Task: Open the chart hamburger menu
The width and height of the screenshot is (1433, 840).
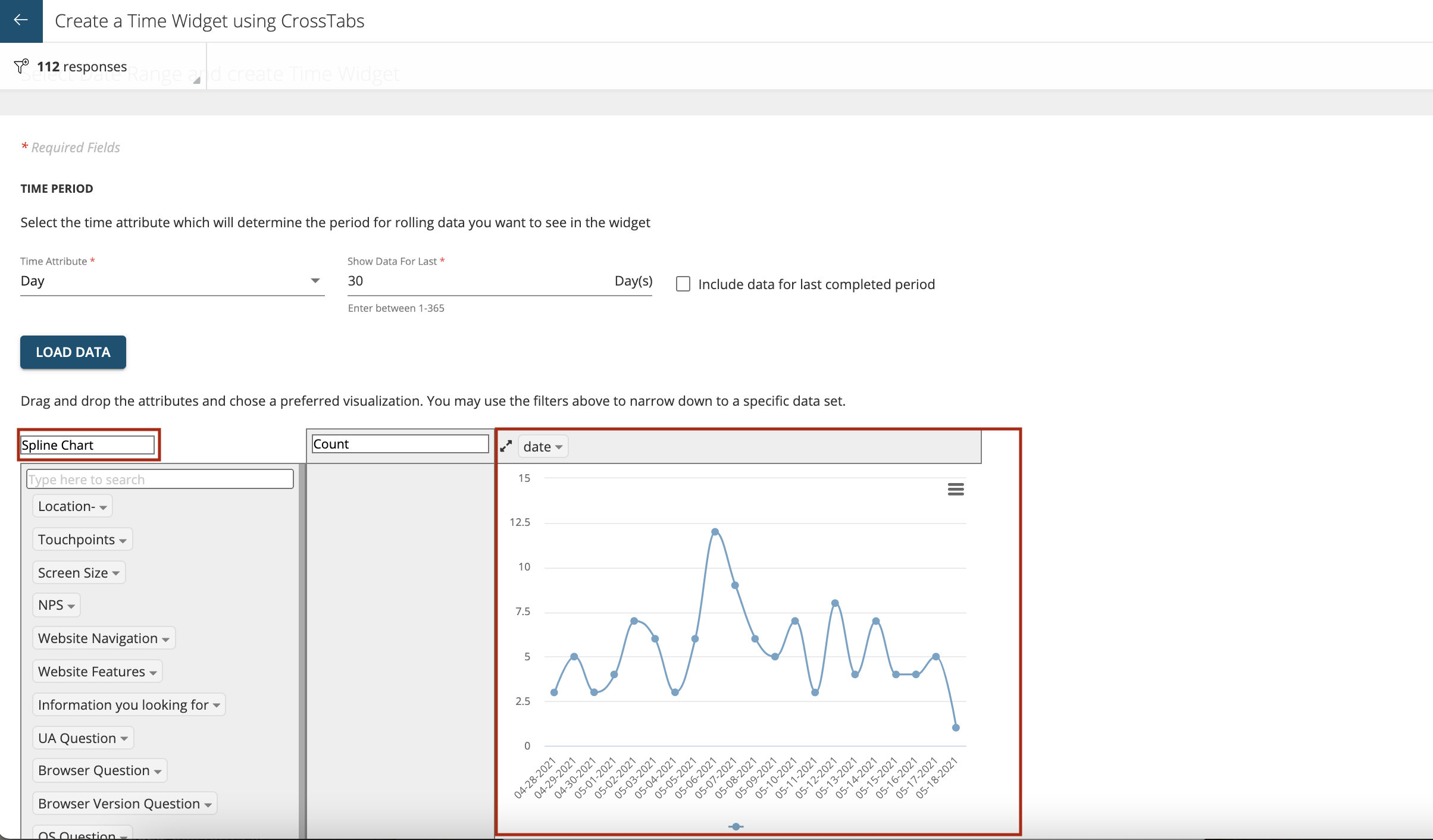Action: 956,489
